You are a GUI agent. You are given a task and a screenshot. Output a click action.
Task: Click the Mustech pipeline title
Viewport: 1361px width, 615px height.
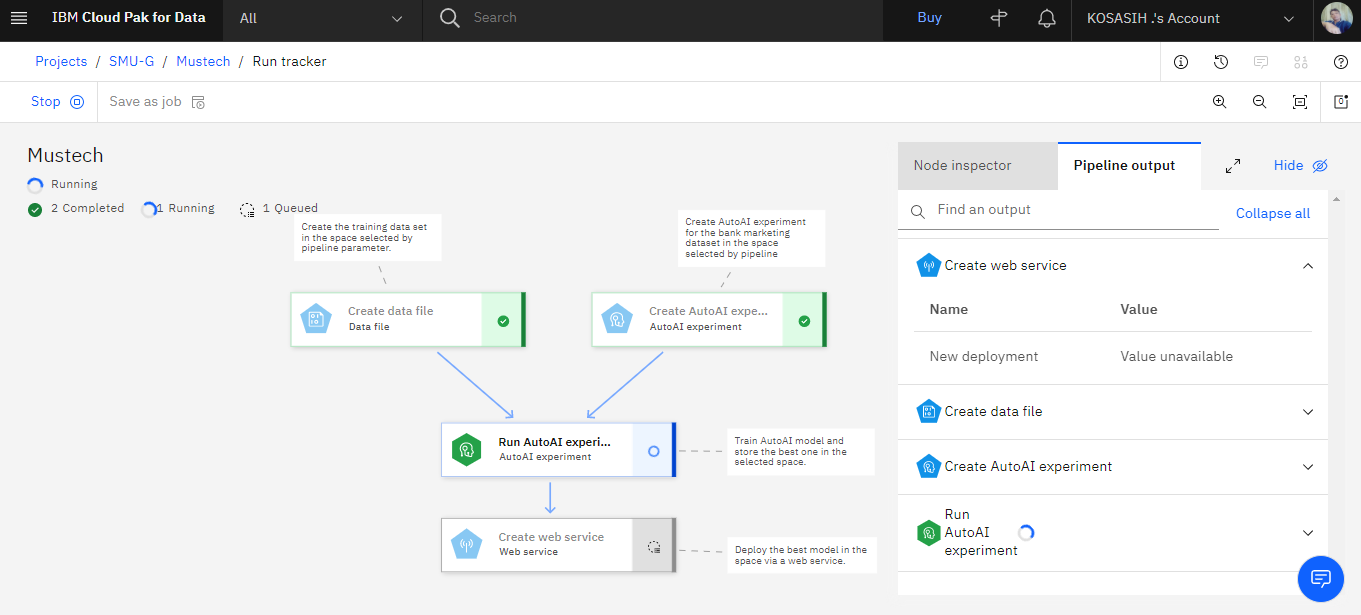pyautogui.click(x=65, y=155)
